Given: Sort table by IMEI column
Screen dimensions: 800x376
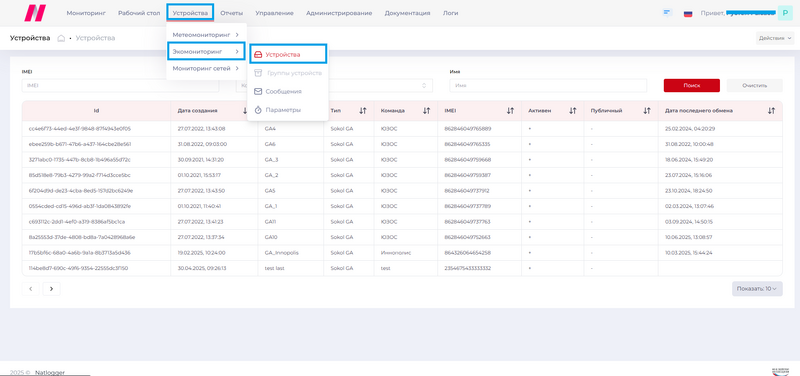Looking at the screenshot, I should (510, 111).
